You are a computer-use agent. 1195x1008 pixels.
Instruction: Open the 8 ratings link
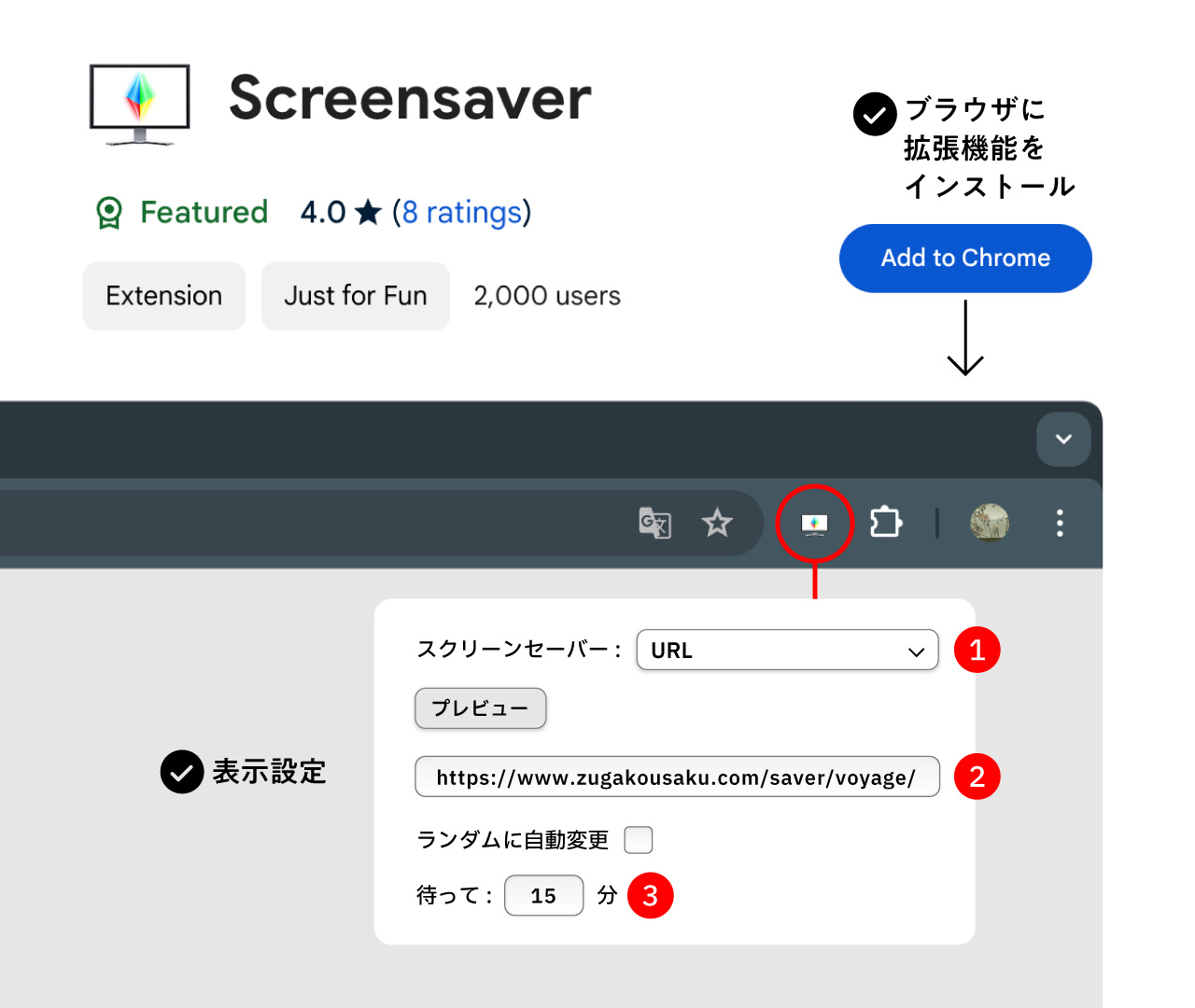(x=461, y=213)
